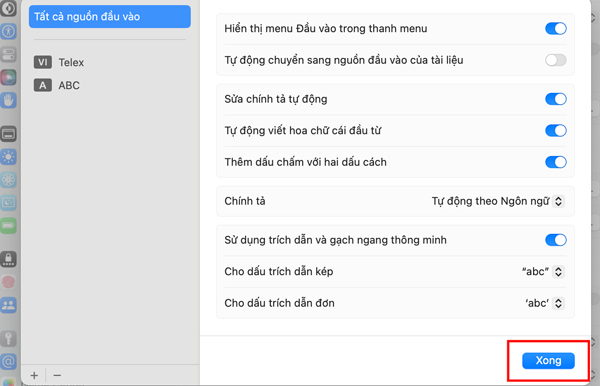Viewport: 600px width, 386px height.
Task: Click the blue Xong button
Action: click(548, 360)
